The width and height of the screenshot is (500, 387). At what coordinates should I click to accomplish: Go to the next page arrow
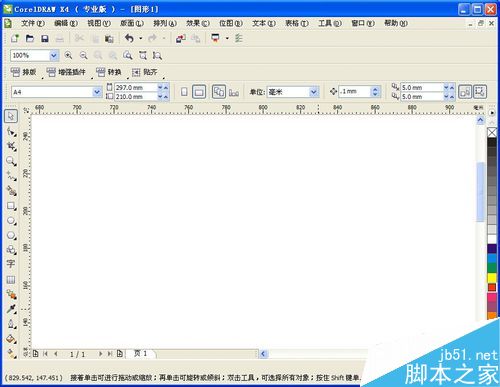(100, 354)
